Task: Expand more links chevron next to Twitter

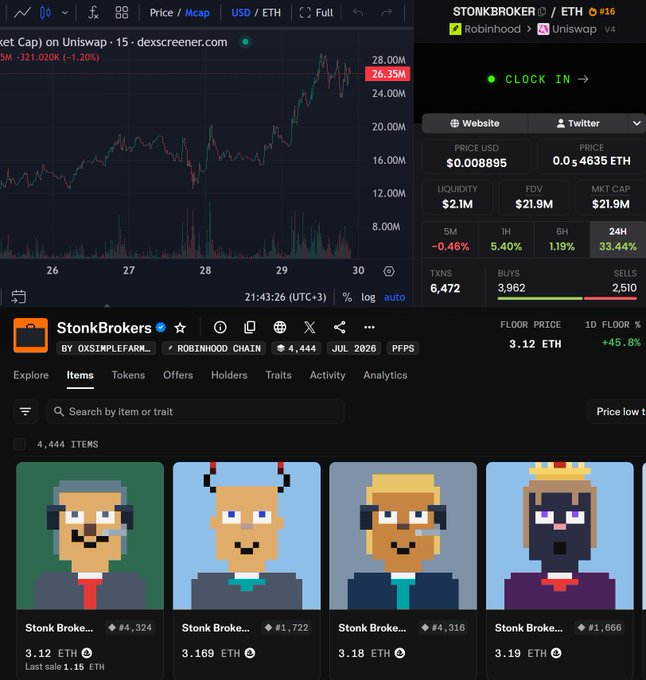Action: point(636,123)
